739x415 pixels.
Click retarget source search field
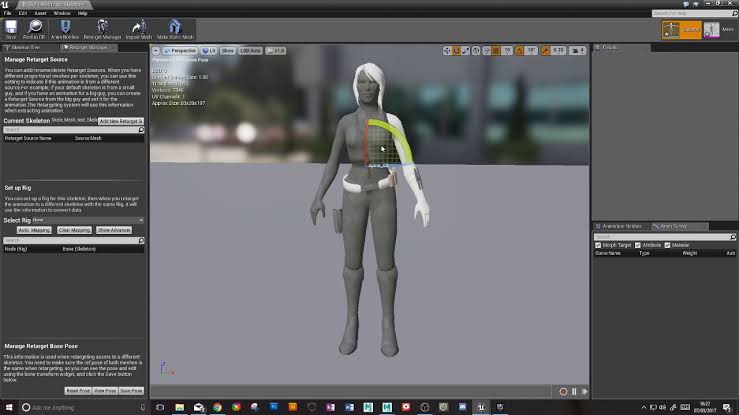[x=74, y=130]
